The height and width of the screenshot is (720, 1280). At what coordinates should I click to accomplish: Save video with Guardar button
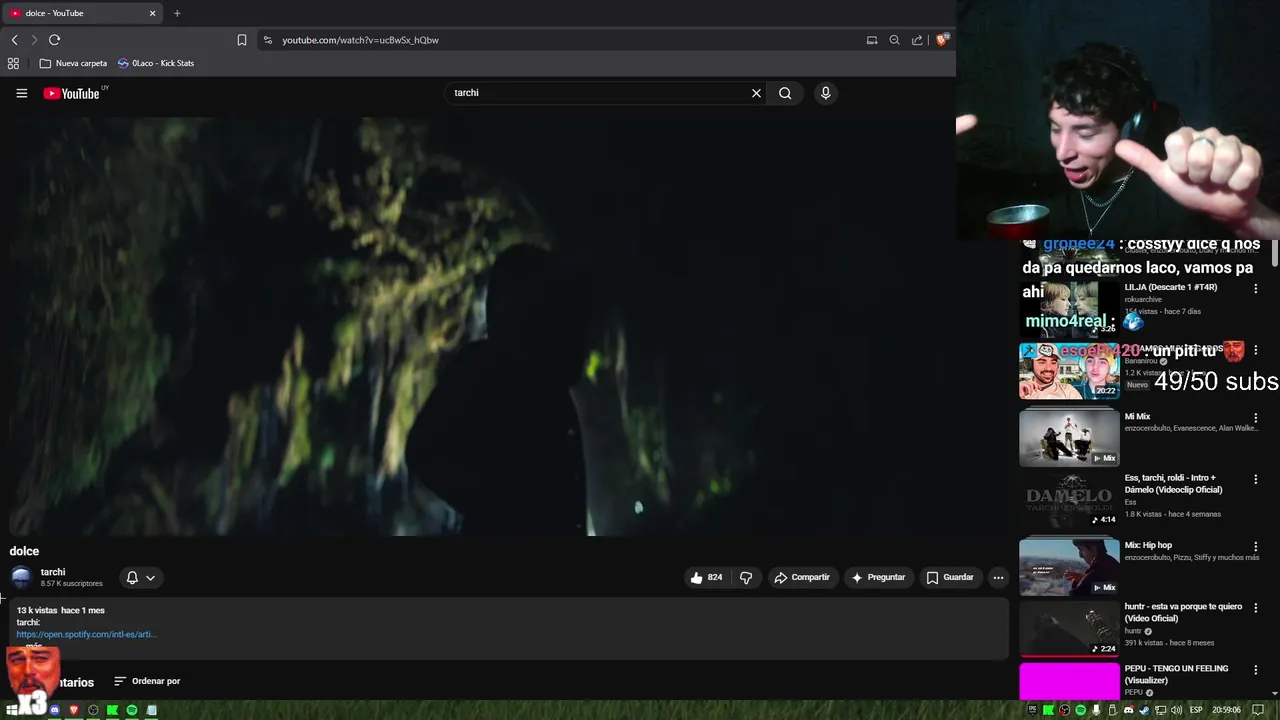950,577
